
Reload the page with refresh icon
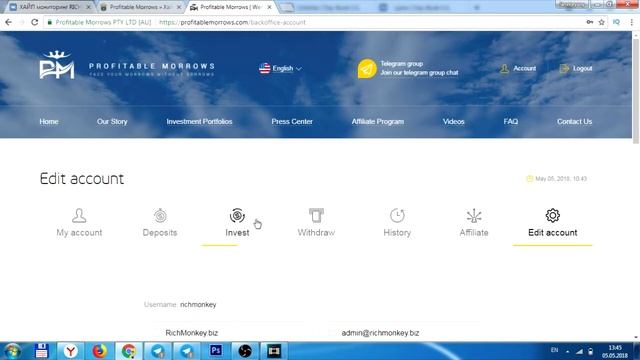click(x=34, y=22)
